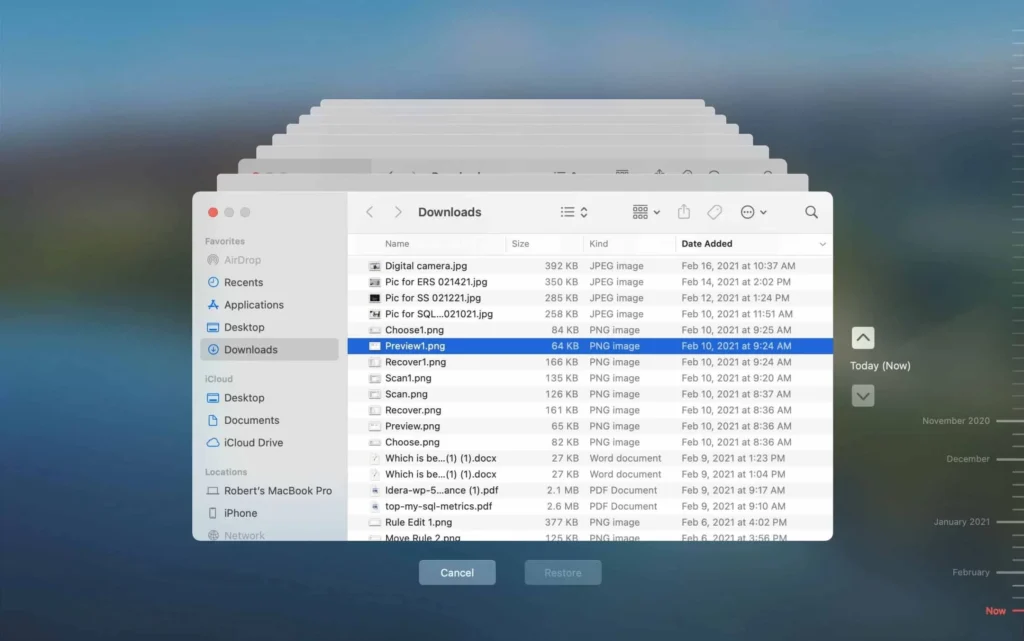Sort by the Size column header
1024x641 pixels.
520,243
